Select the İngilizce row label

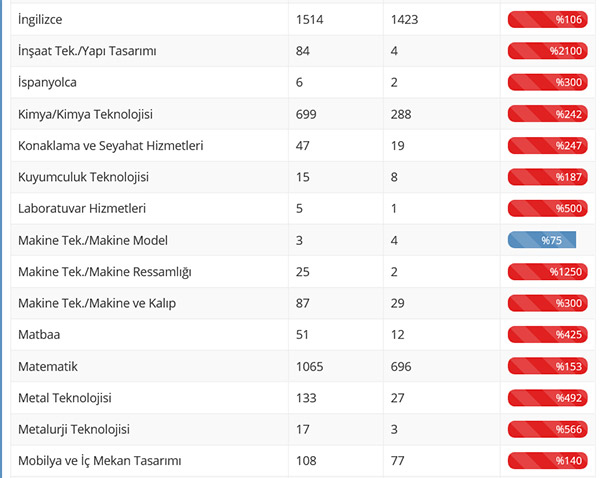[43, 19]
